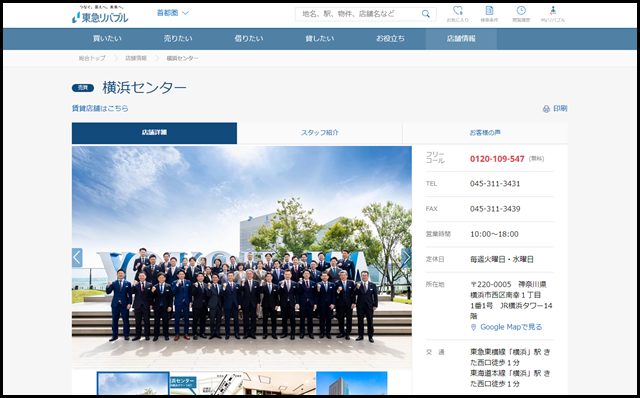Image resolution: width=640 pixels, height=398 pixels.
Task: Show the next photo with right arrow
Action: pos(406,258)
